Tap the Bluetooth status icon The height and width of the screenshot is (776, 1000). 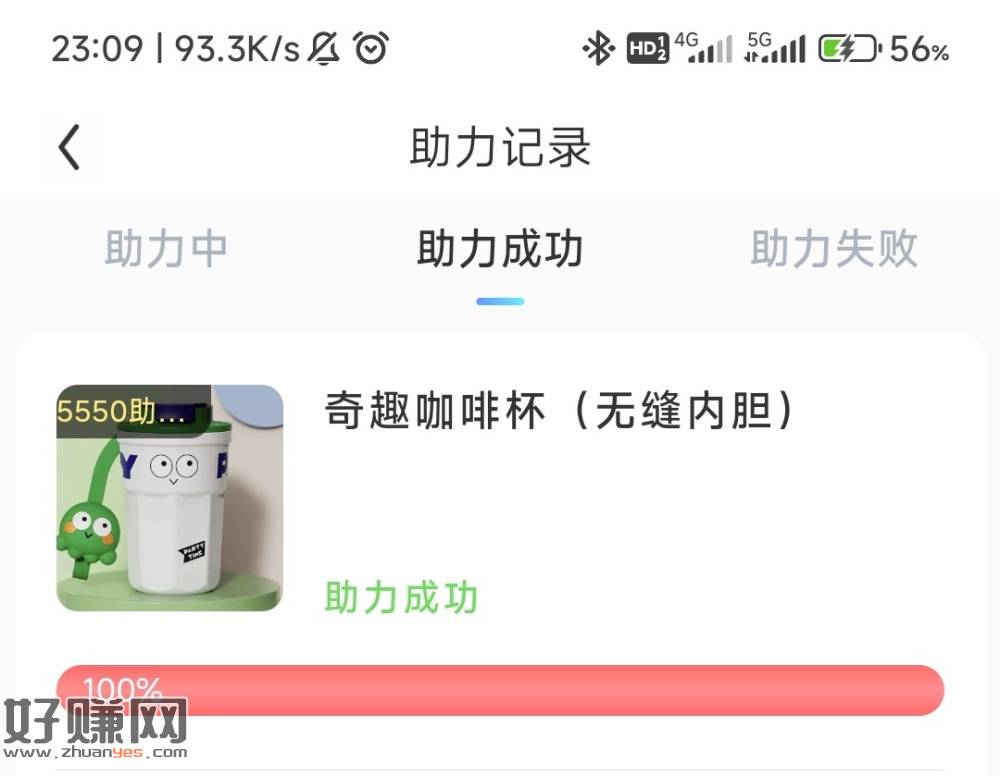tap(598, 48)
